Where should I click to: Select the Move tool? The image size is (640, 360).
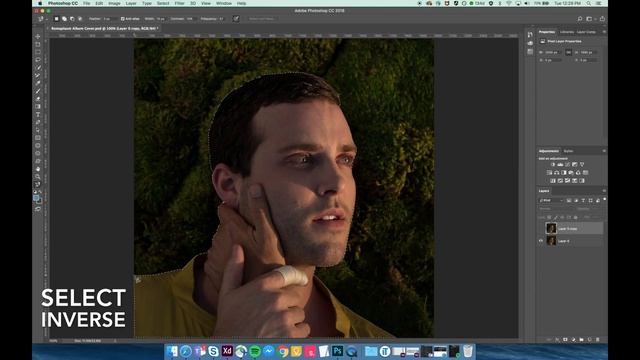click(x=38, y=36)
